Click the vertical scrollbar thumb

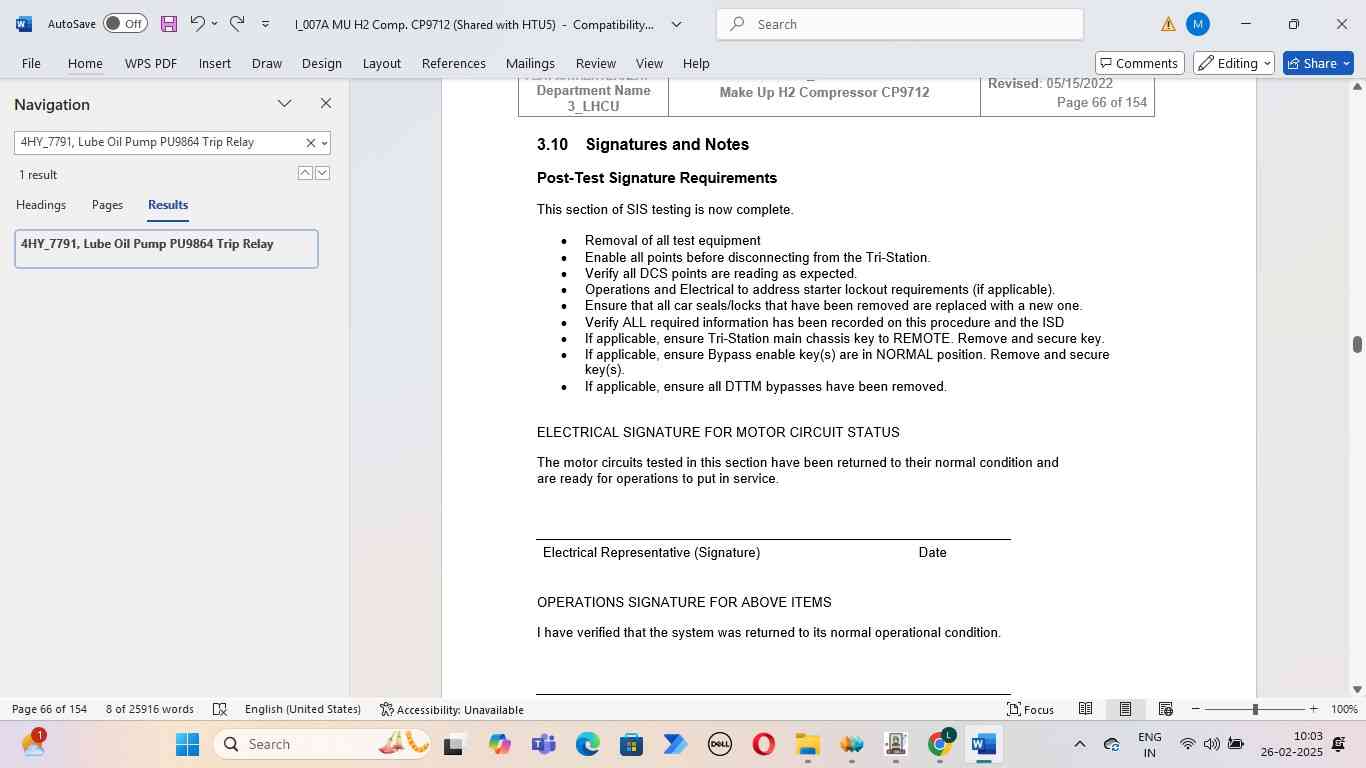tap(1357, 345)
